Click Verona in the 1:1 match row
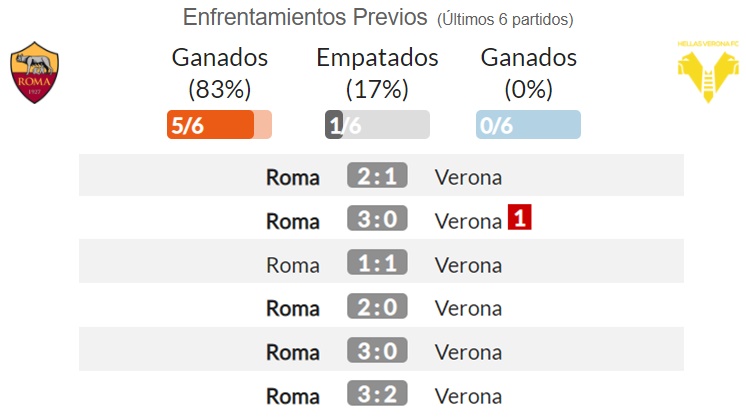Screen dimensions: 746x418 (x=468, y=265)
